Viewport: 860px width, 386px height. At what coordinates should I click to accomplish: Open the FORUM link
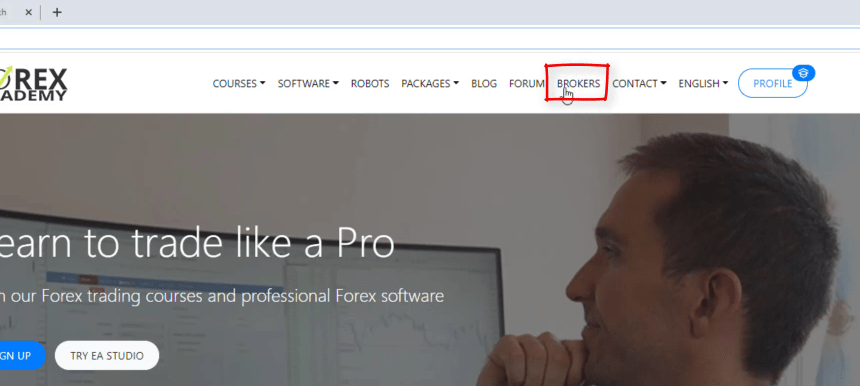pos(526,83)
